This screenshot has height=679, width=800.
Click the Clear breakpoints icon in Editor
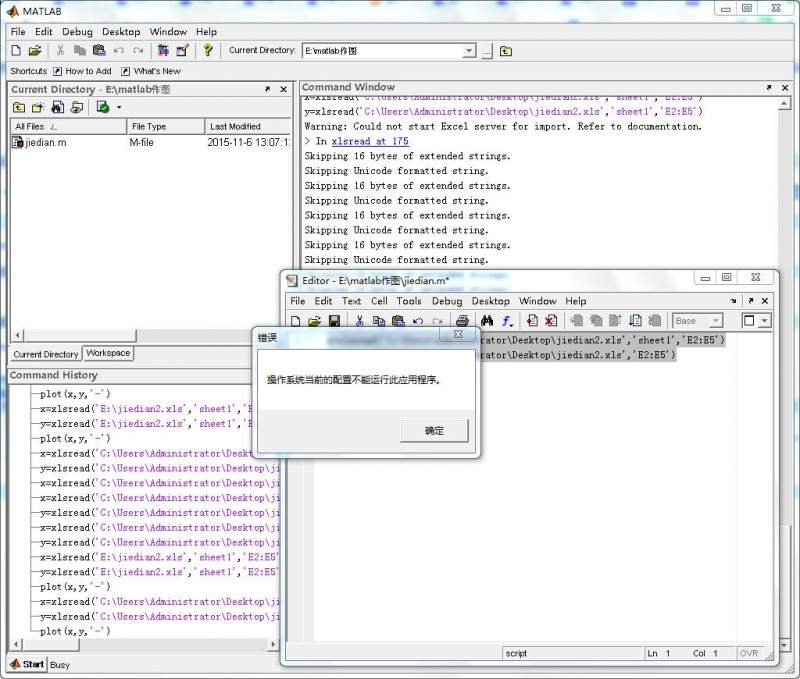[550, 321]
